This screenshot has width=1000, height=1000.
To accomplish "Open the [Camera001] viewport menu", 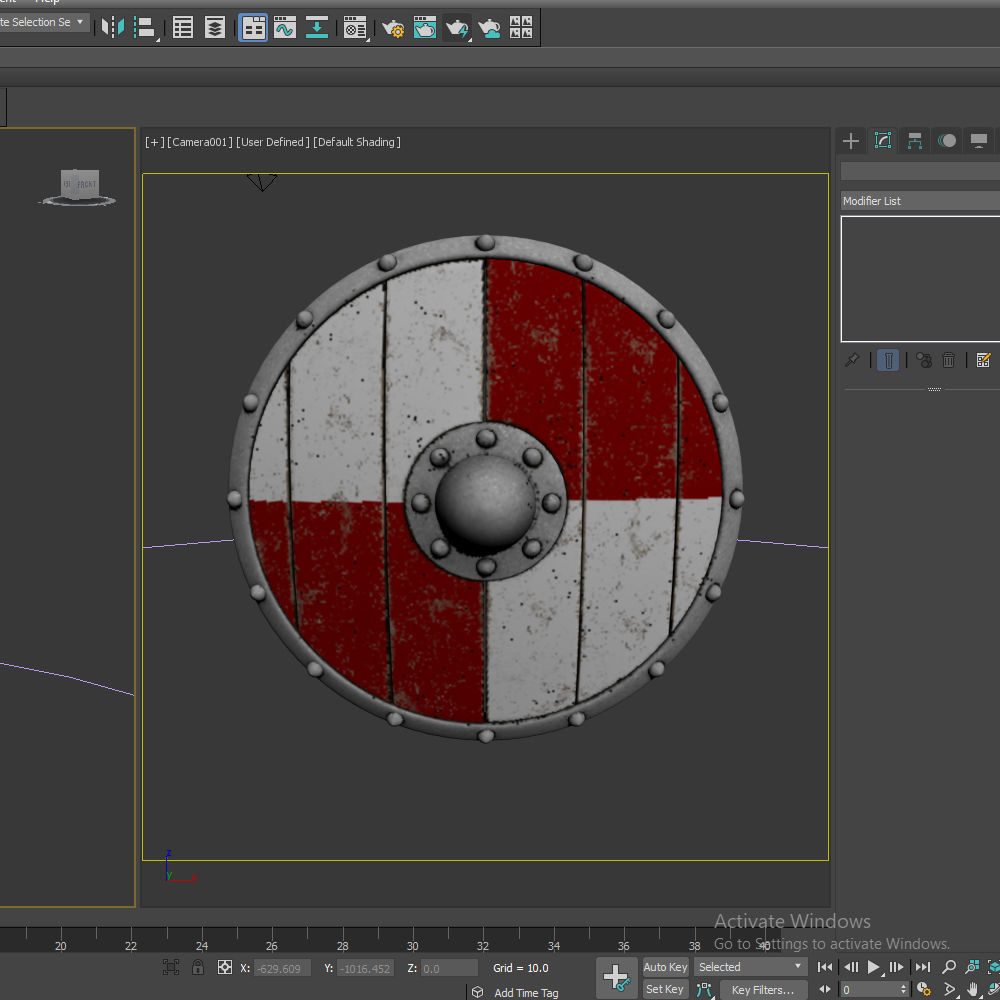I will pyautogui.click(x=200, y=142).
